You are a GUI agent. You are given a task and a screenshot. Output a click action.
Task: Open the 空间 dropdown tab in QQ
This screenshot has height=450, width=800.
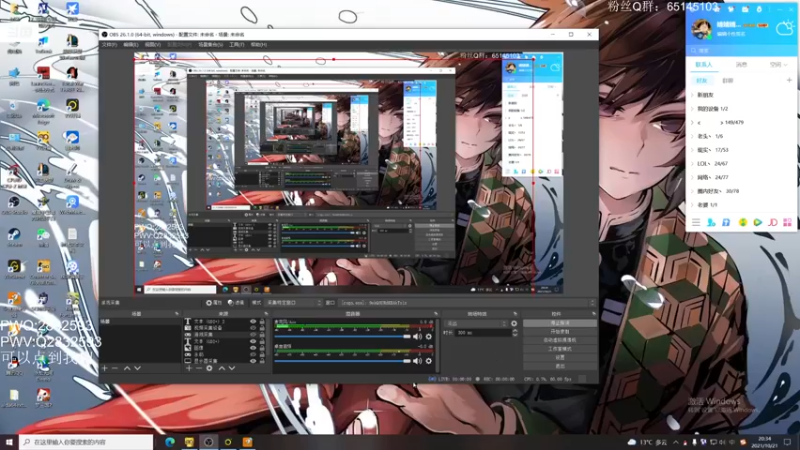point(778,65)
